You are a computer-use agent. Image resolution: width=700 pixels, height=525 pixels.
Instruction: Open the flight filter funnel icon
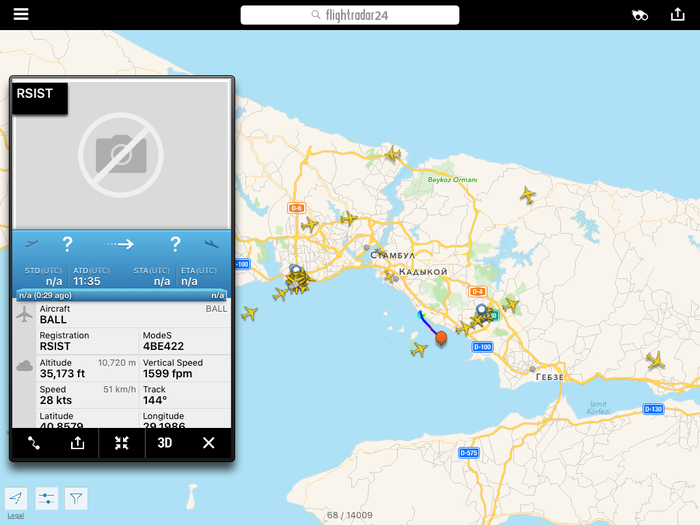click(76, 498)
